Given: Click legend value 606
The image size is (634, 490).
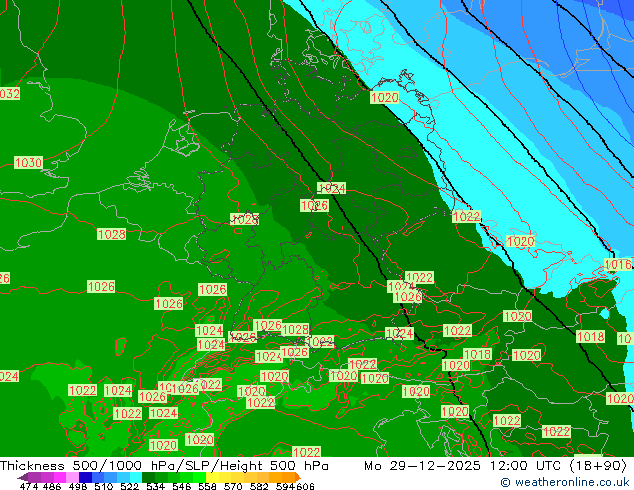Looking at the screenshot, I should point(304,486).
